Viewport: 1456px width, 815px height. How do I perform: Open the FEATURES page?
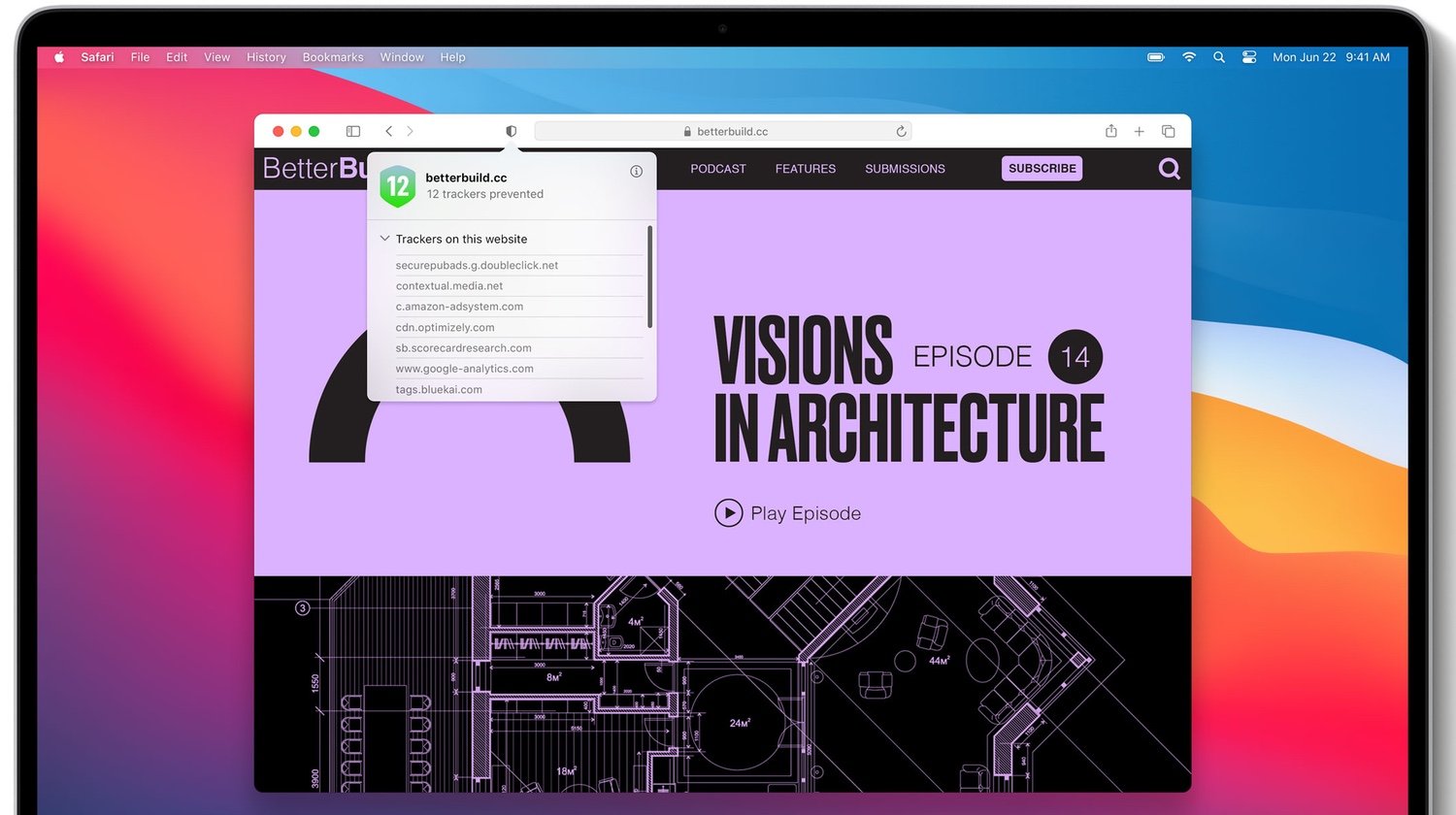tap(806, 169)
